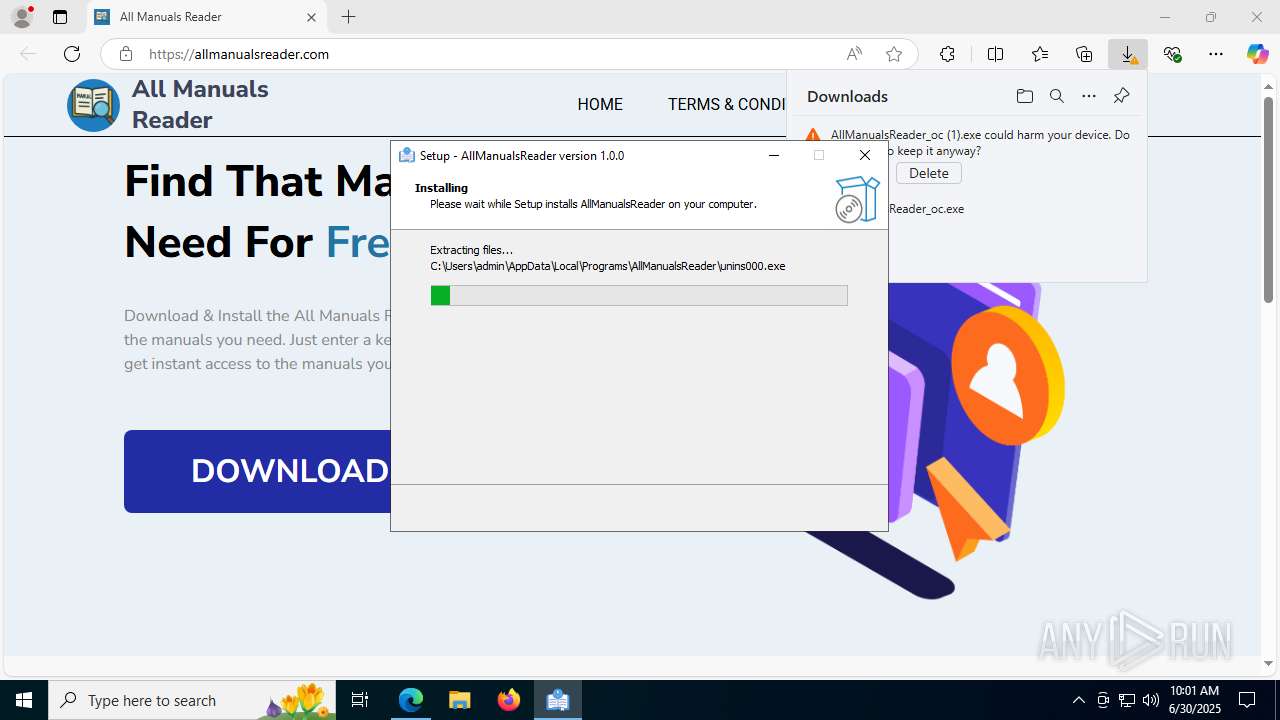This screenshot has width=1280, height=720.
Task: Open Task View on taskbar
Action: 361,700
